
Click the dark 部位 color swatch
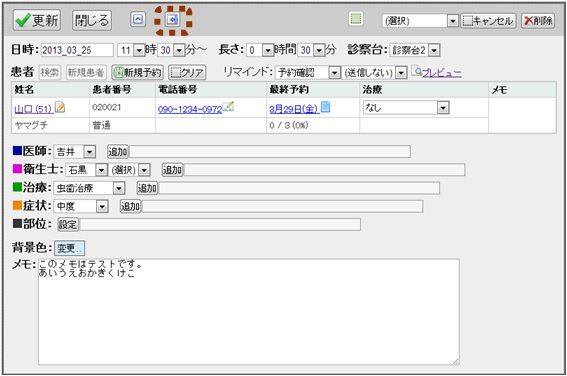(x=17, y=223)
